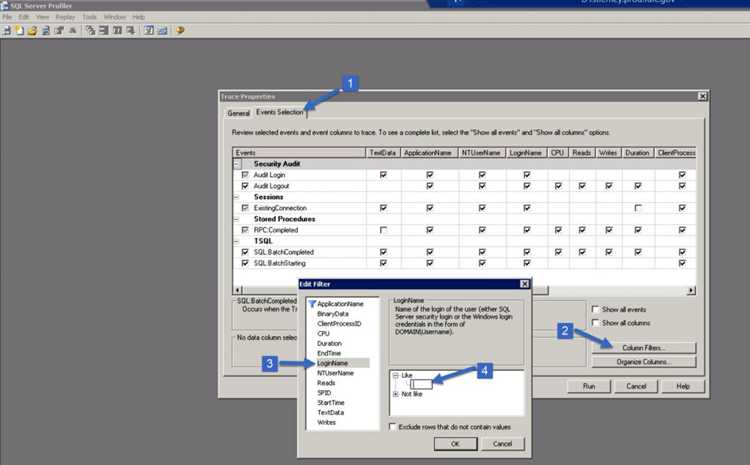The height and width of the screenshot is (465, 750).
Task: Expand the Not like filter node
Action: click(396, 394)
